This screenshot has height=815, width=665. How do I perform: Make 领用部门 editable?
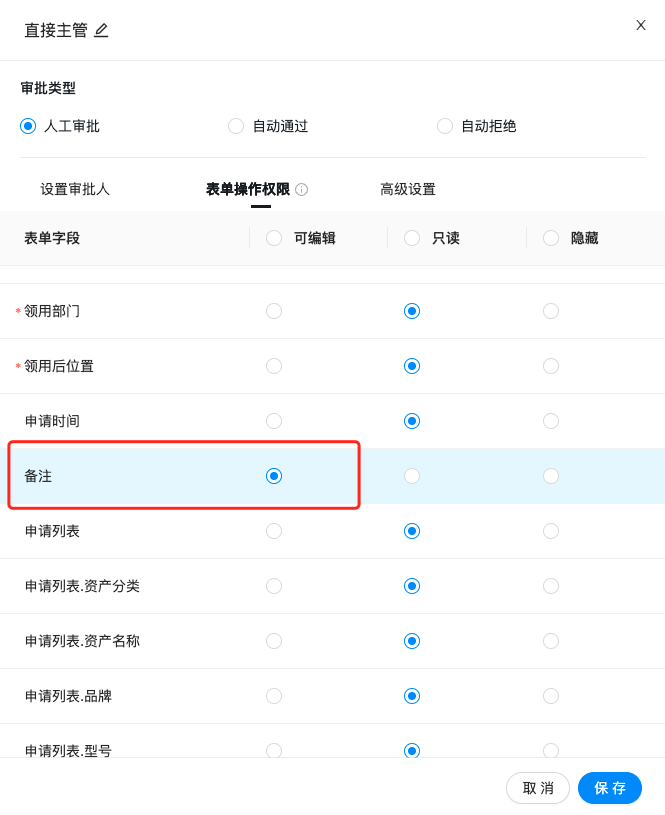tap(274, 311)
